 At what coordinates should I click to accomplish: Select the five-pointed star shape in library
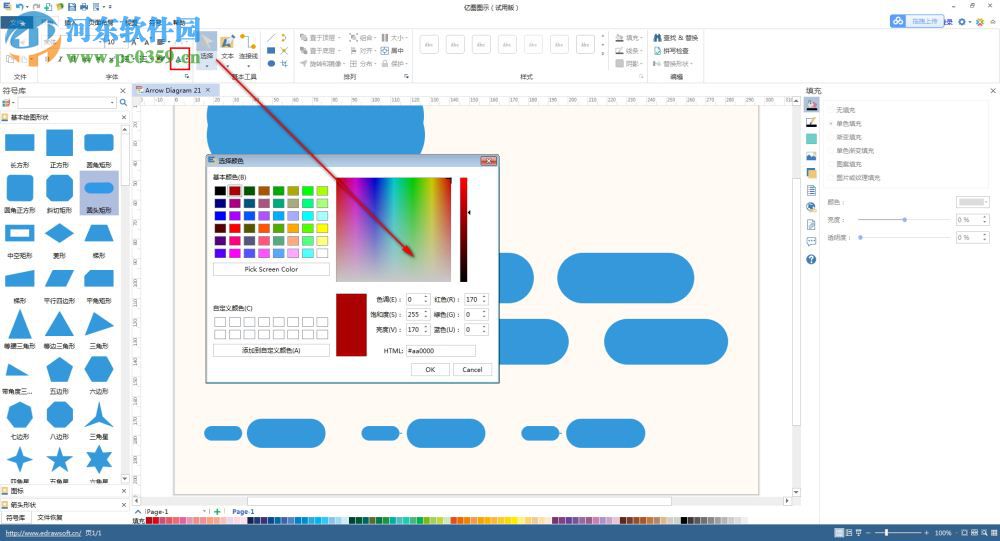pos(59,459)
